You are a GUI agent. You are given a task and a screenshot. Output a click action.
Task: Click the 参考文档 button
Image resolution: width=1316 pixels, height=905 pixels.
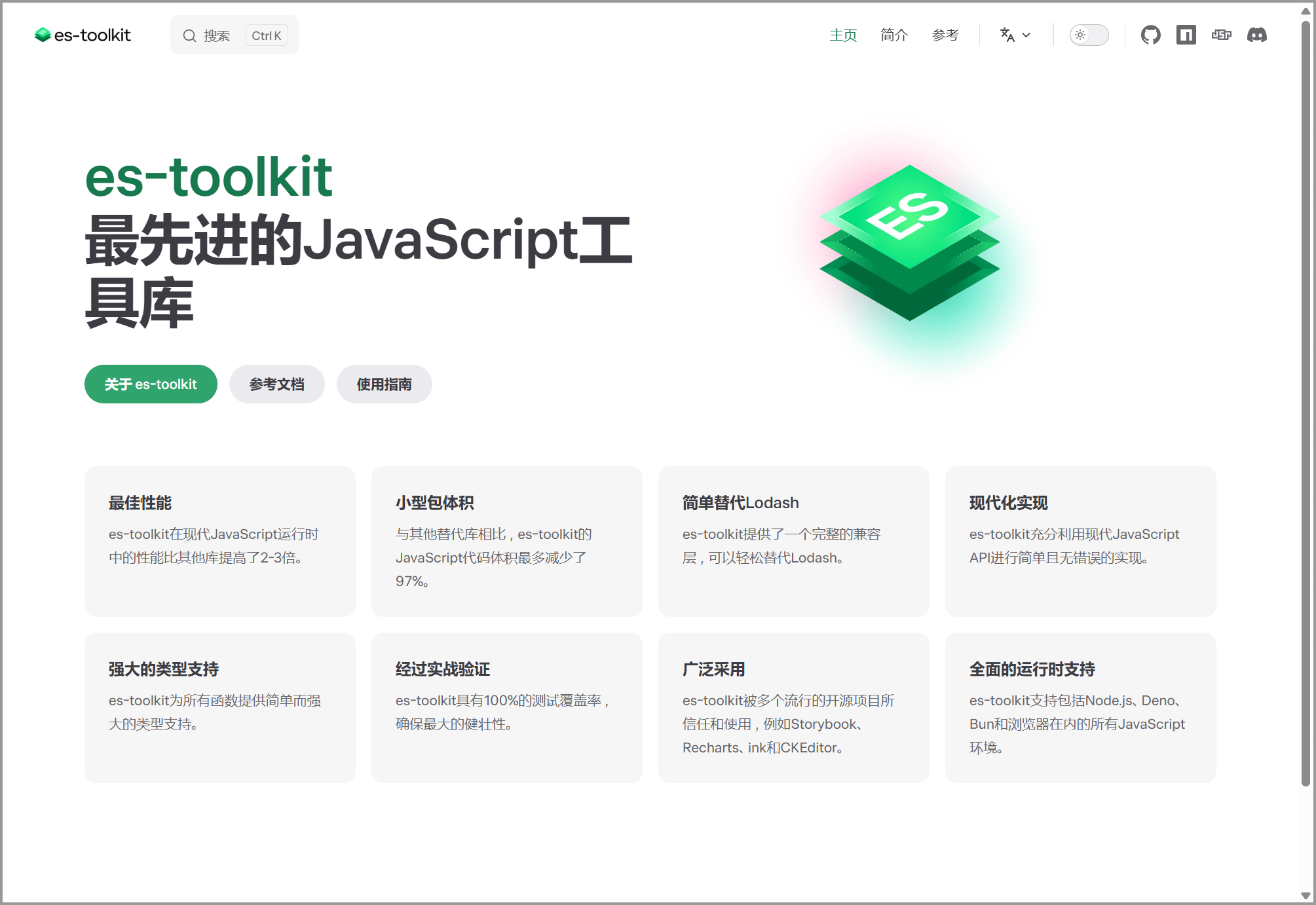[276, 384]
